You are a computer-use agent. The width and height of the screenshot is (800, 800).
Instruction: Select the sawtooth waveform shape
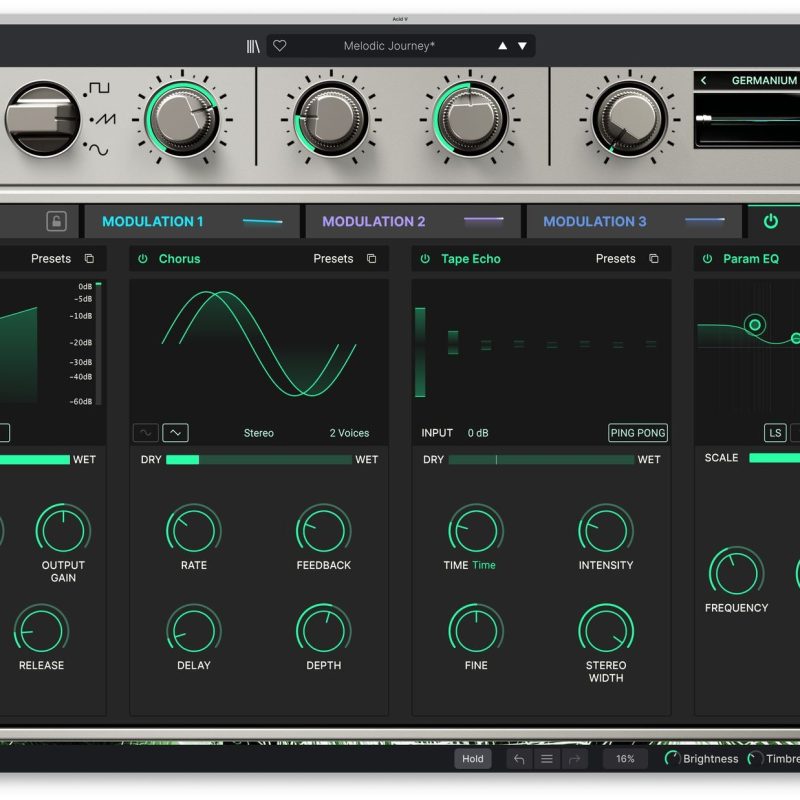pos(105,119)
